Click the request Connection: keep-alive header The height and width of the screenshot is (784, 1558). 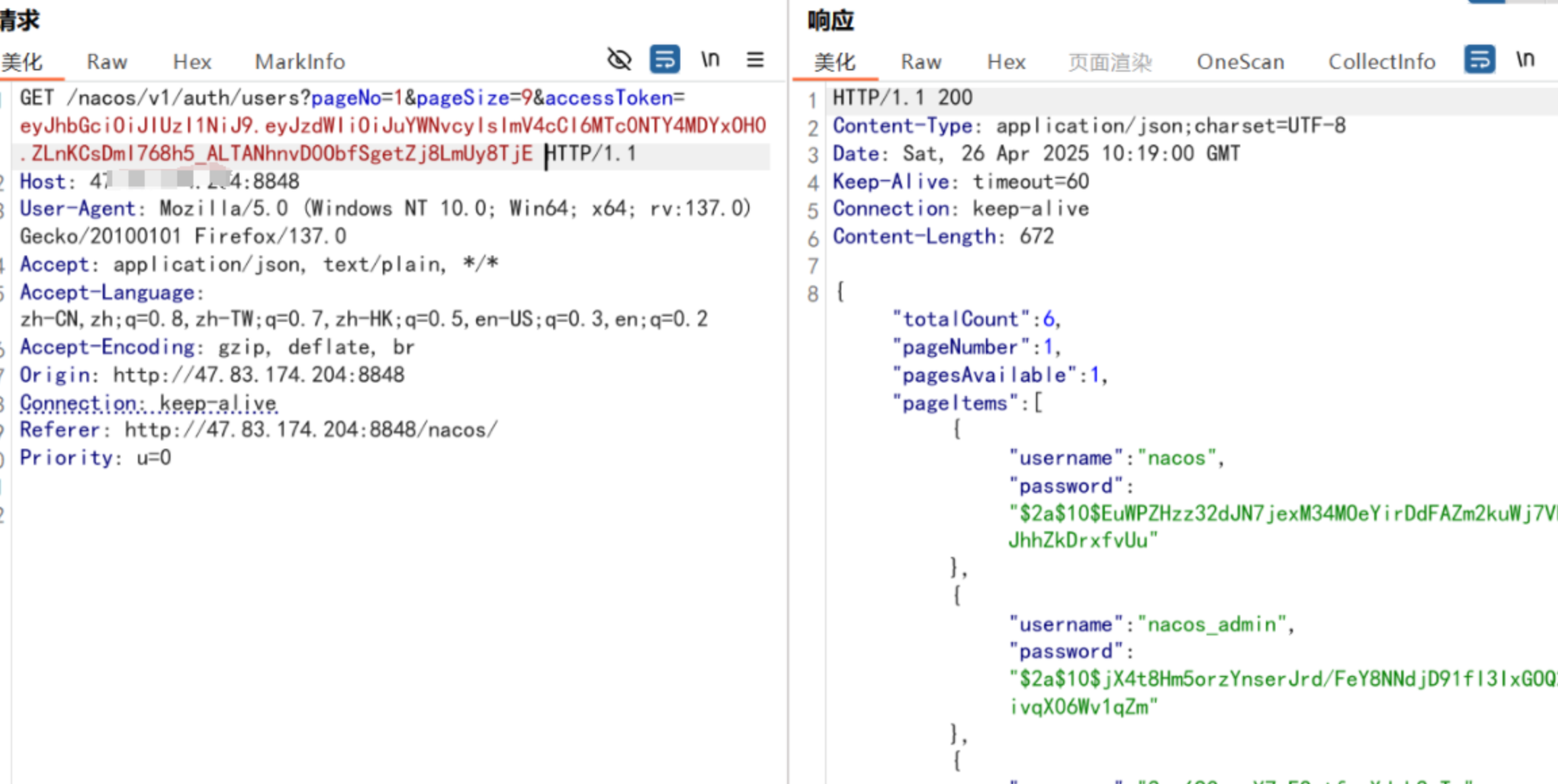click(148, 403)
